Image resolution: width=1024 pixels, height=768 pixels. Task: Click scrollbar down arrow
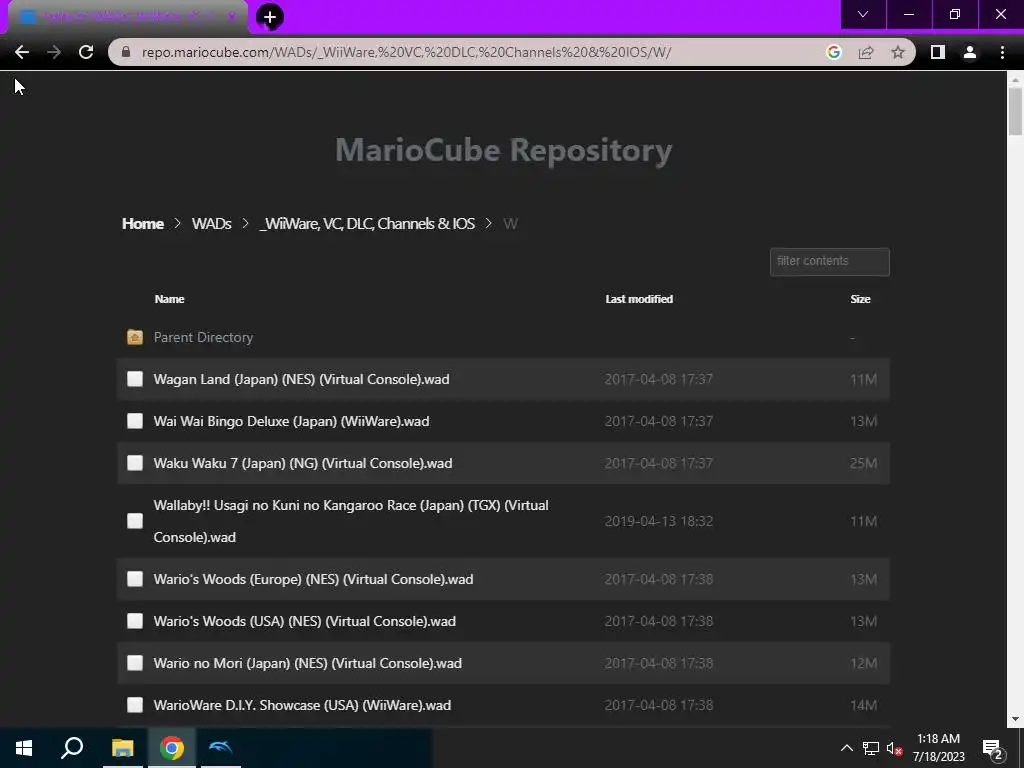point(1015,719)
